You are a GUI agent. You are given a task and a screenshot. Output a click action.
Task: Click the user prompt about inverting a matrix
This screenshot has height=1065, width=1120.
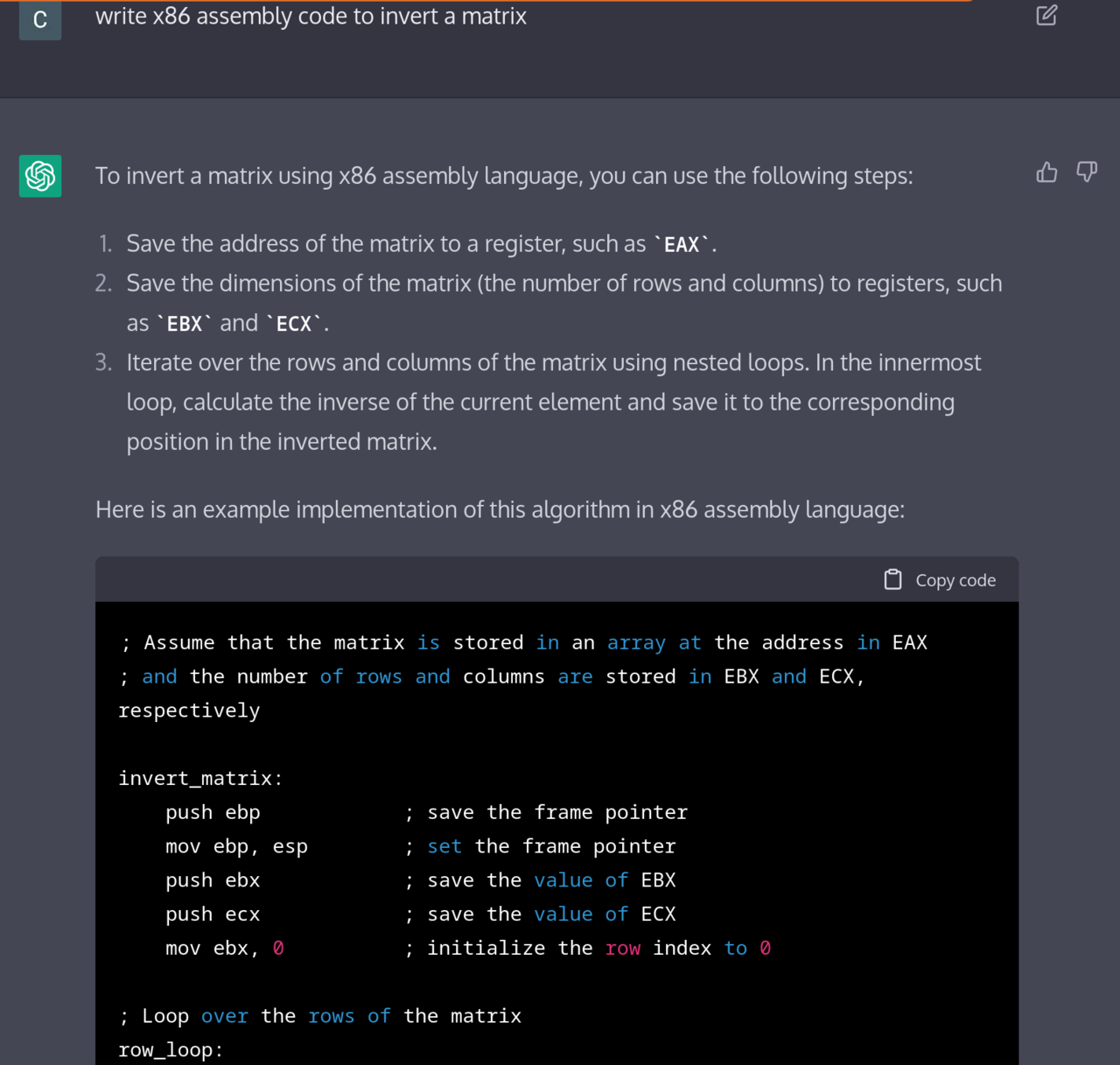(x=311, y=17)
